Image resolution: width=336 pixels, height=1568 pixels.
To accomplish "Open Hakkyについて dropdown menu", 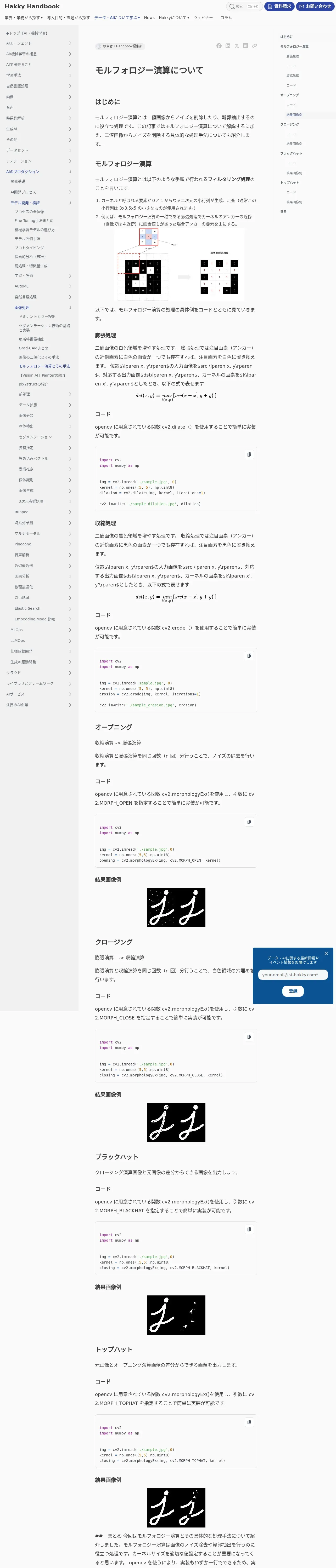I will coord(174,18).
